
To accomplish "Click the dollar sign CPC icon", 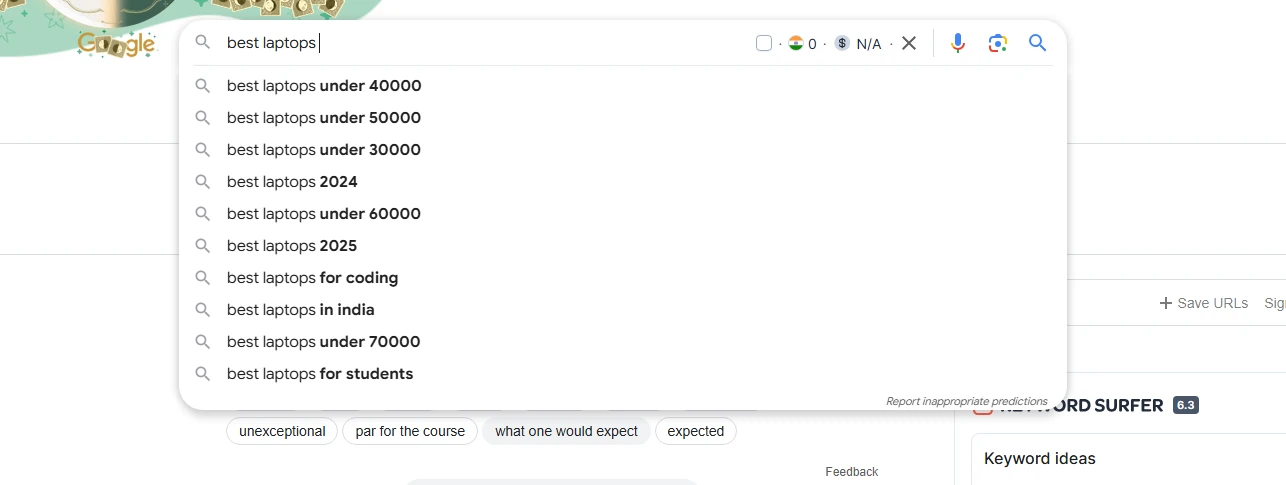I will 842,43.
